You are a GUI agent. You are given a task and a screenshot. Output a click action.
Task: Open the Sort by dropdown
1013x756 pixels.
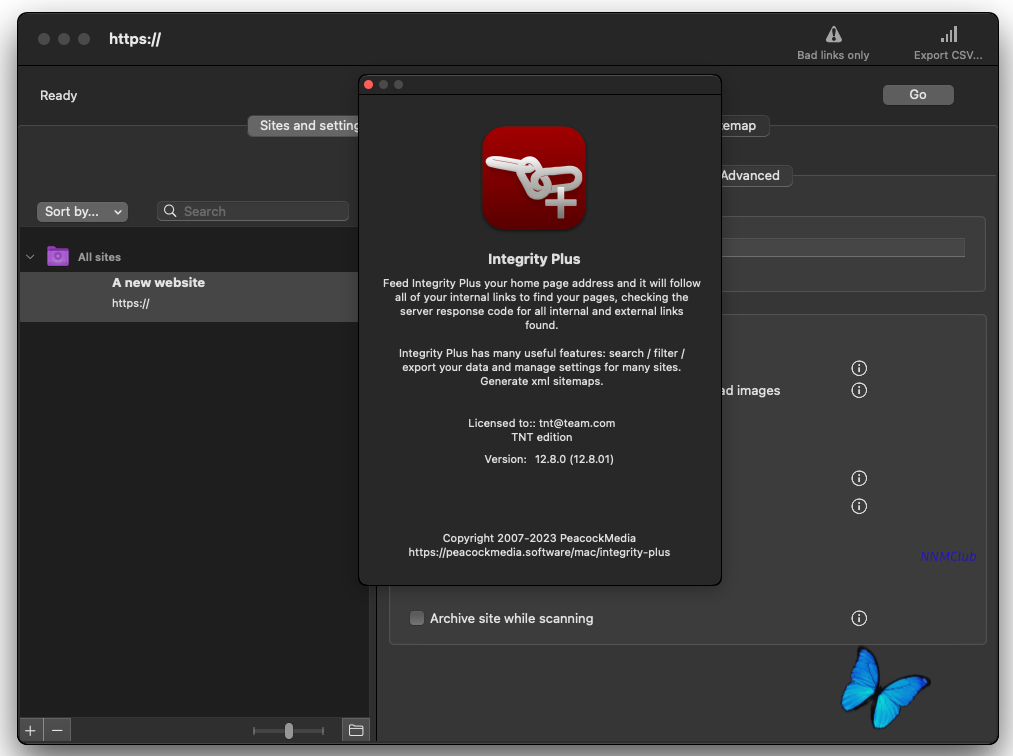(x=82, y=211)
